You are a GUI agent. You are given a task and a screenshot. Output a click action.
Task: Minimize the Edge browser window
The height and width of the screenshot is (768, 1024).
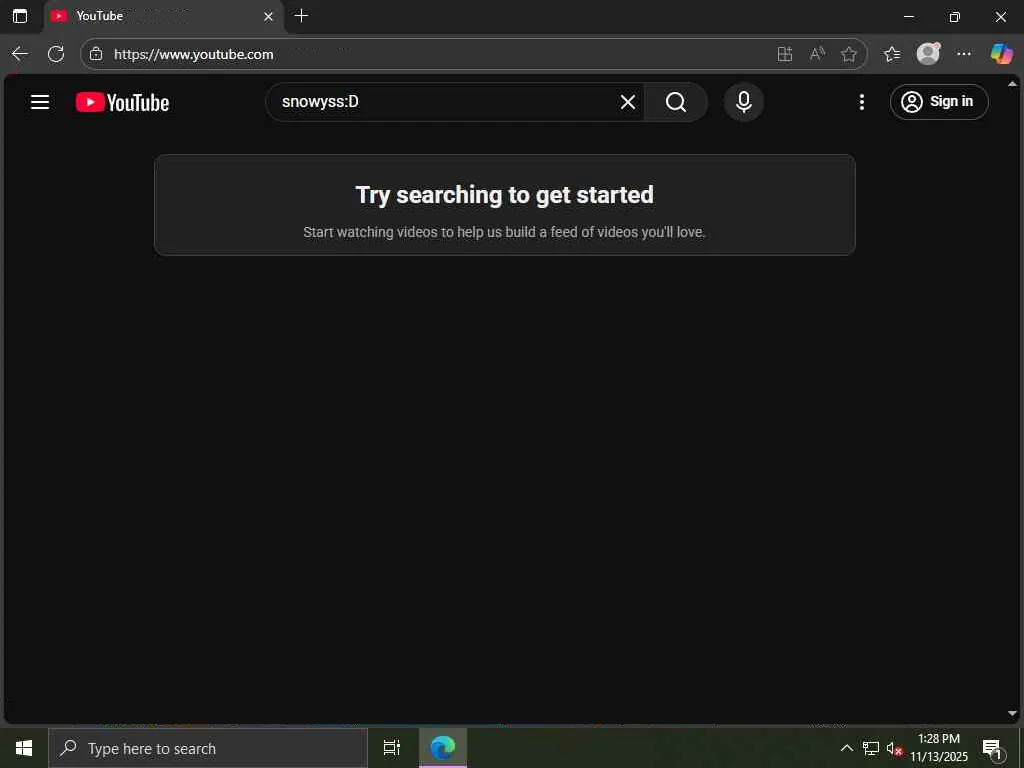[908, 17]
